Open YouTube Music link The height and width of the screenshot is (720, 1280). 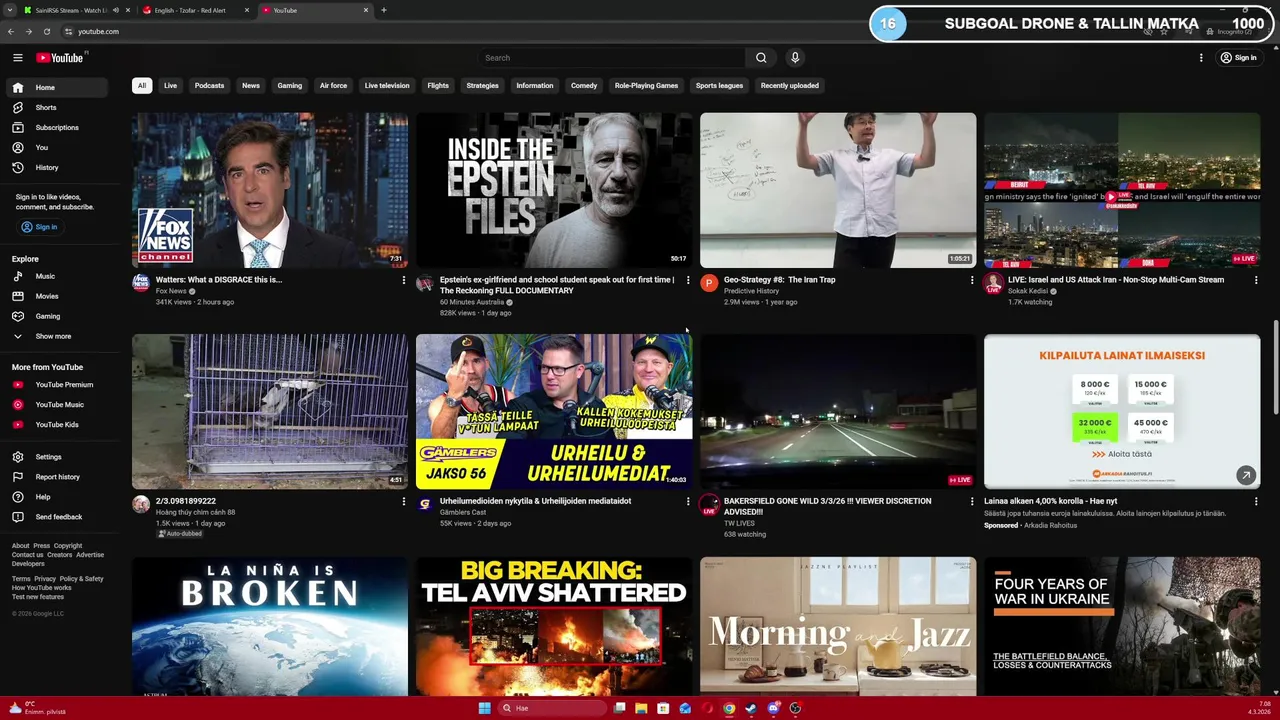[56, 404]
